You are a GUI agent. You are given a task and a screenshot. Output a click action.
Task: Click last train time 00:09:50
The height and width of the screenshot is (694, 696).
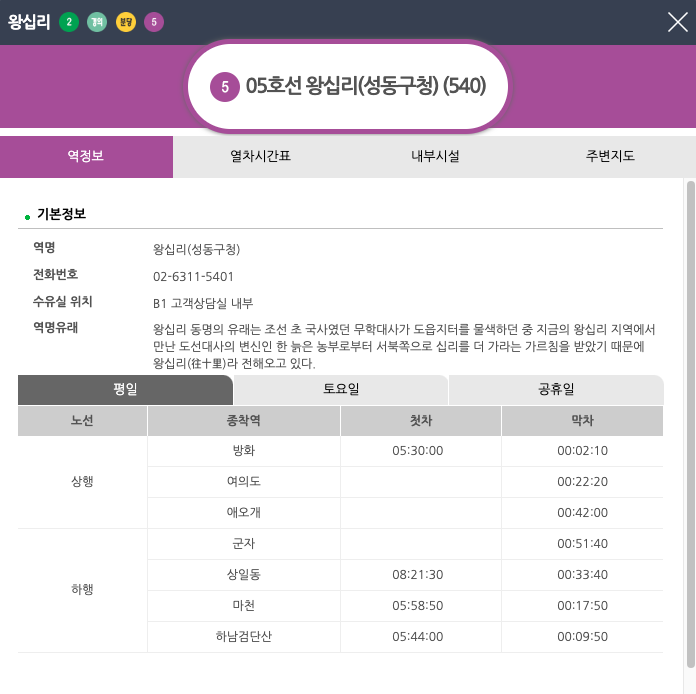click(x=582, y=637)
